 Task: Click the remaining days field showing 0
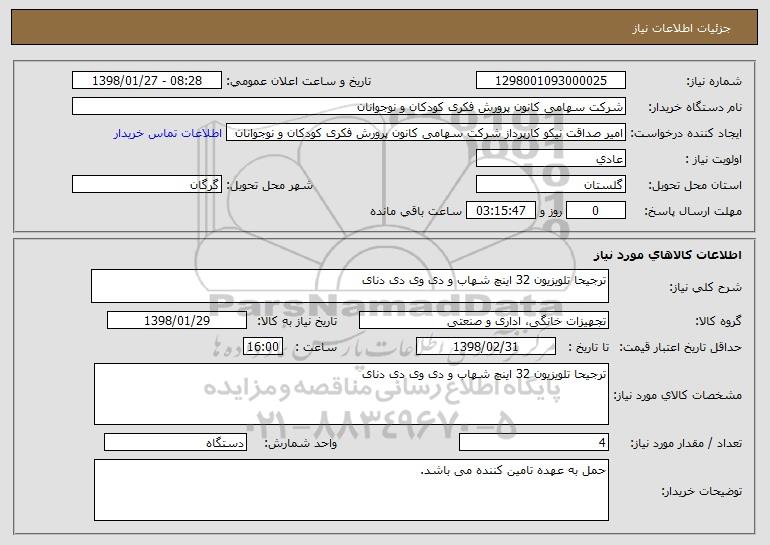(x=596, y=210)
